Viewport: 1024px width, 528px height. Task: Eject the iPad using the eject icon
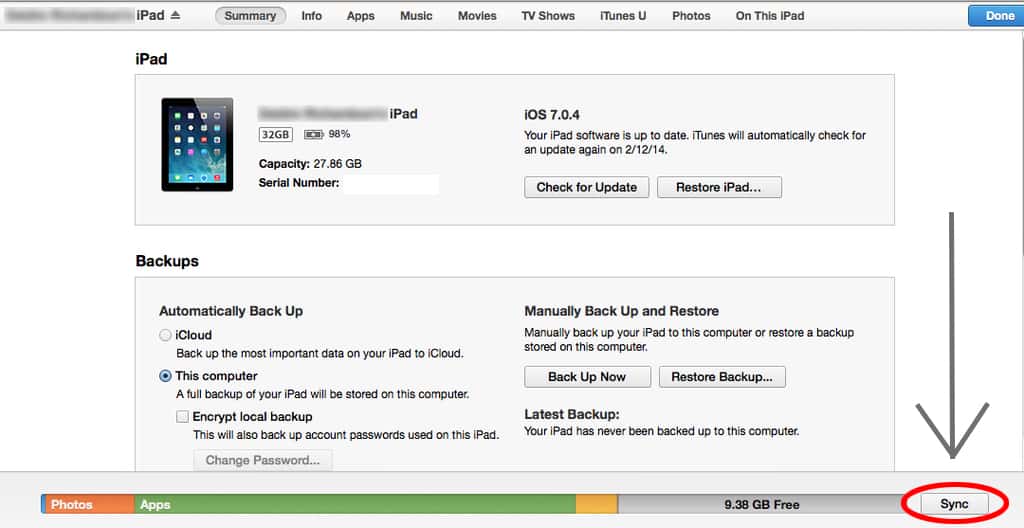click(175, 15)
